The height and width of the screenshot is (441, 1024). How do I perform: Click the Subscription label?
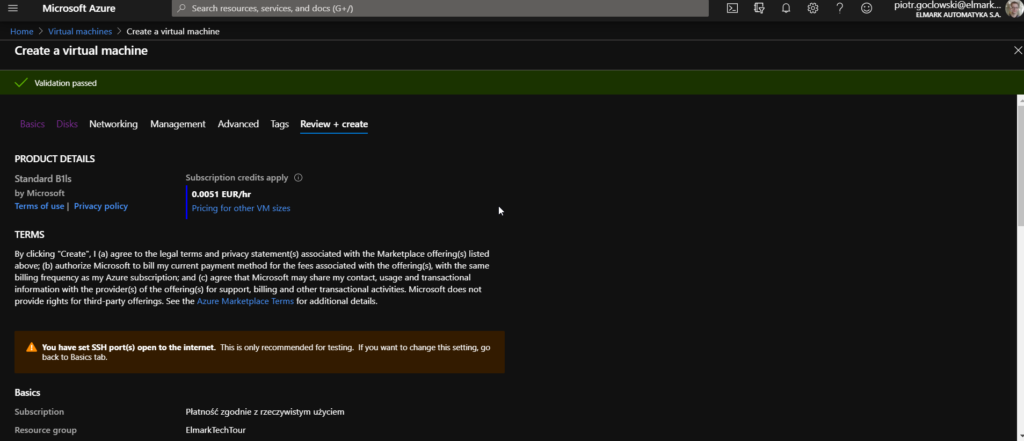click(x=39, y=412)
